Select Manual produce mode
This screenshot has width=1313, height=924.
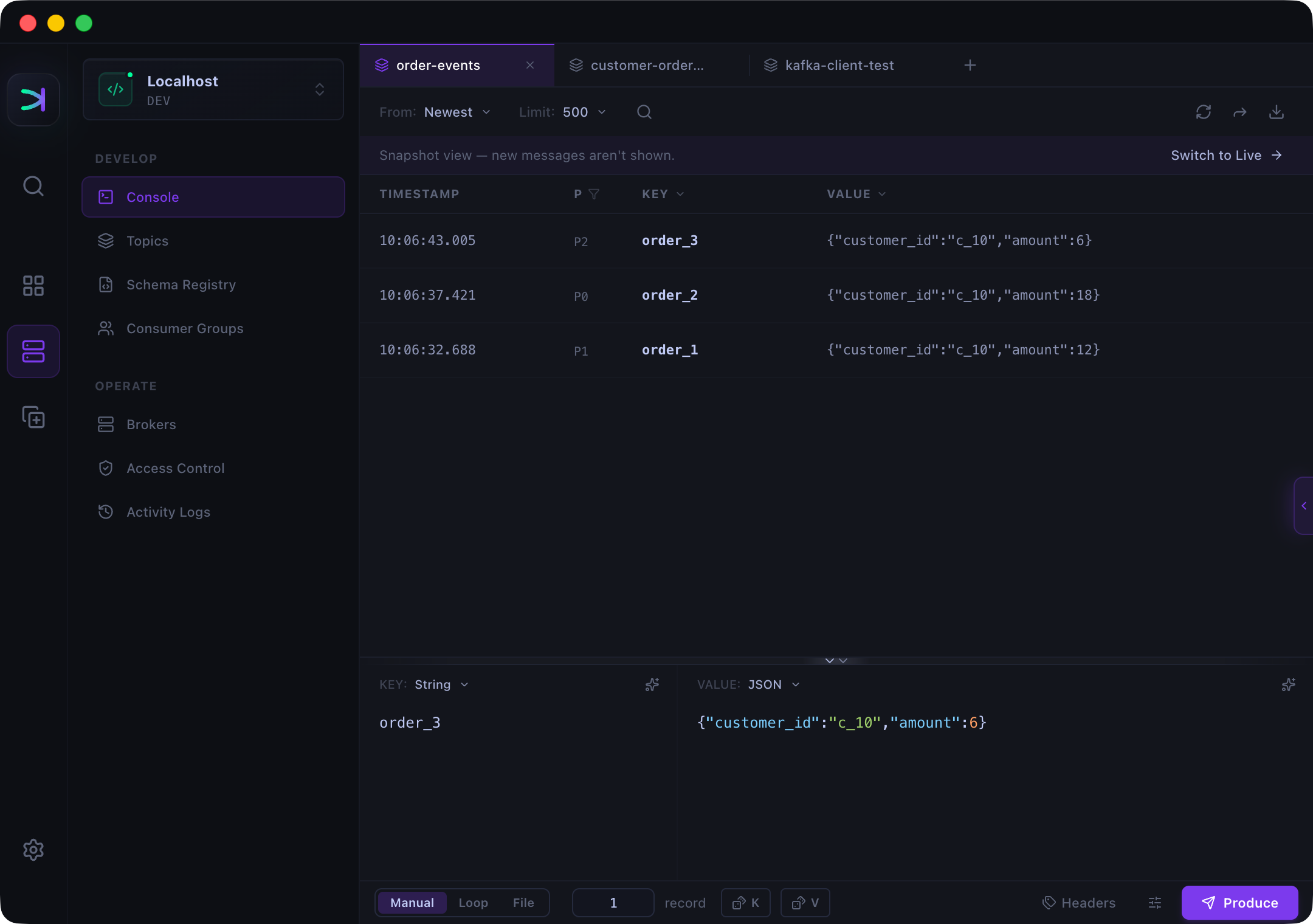coord(412,903)
